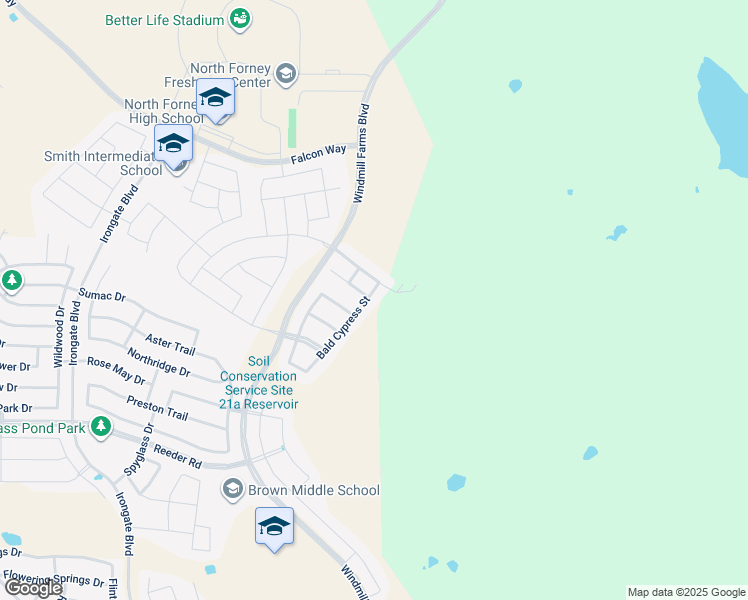Select the Reeder Rd street label
Viewport: 748px width, 600px height.
[177, 456]
